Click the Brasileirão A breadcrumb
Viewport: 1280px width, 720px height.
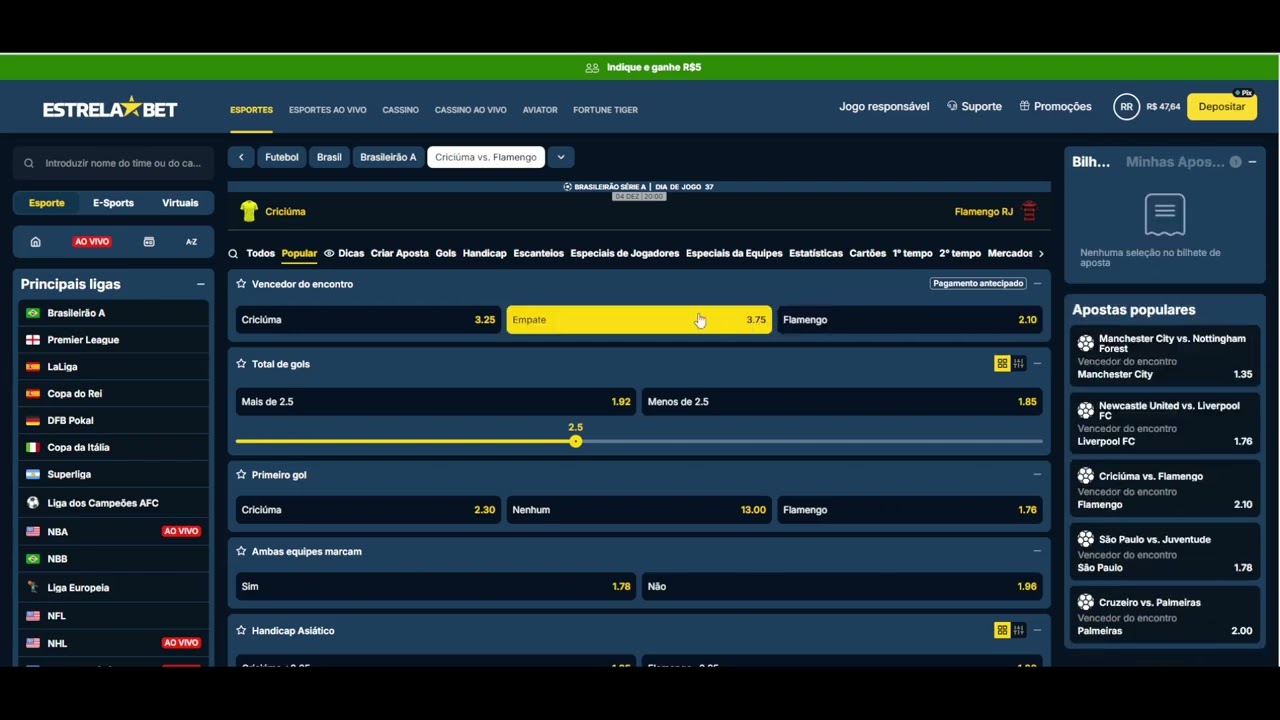tap(388, 157)
